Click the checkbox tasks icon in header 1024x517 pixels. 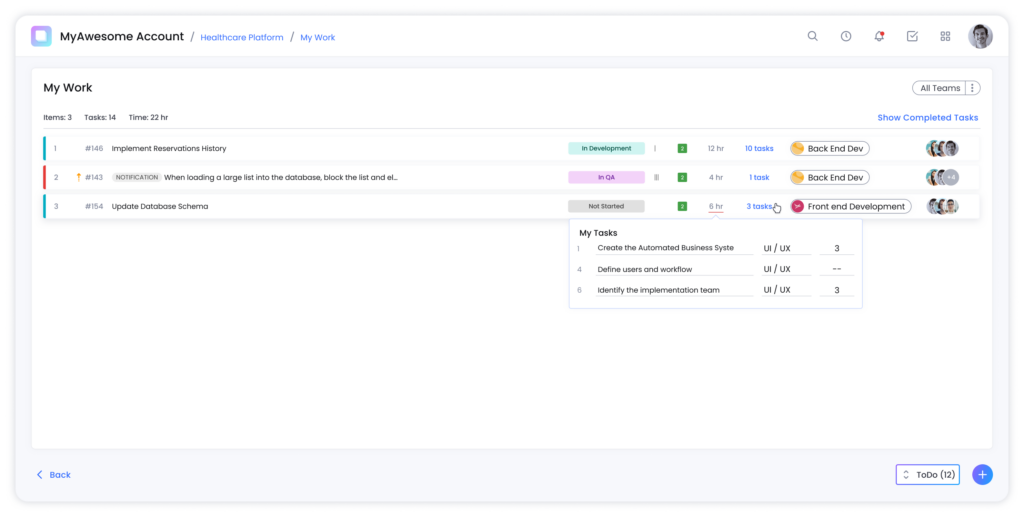pos(912,36)
